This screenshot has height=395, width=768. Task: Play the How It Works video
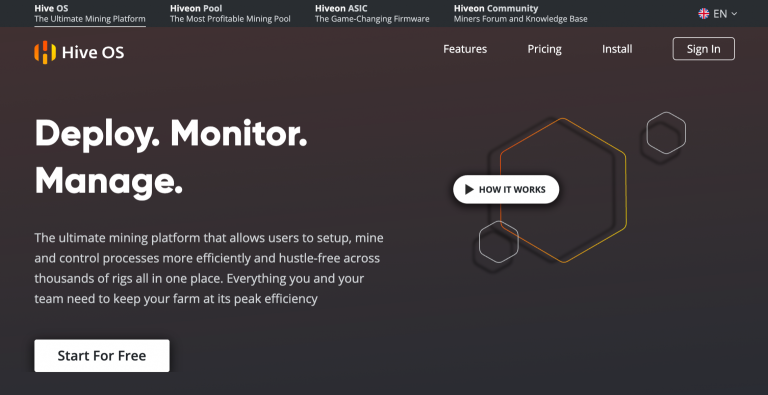click(506, 189)
